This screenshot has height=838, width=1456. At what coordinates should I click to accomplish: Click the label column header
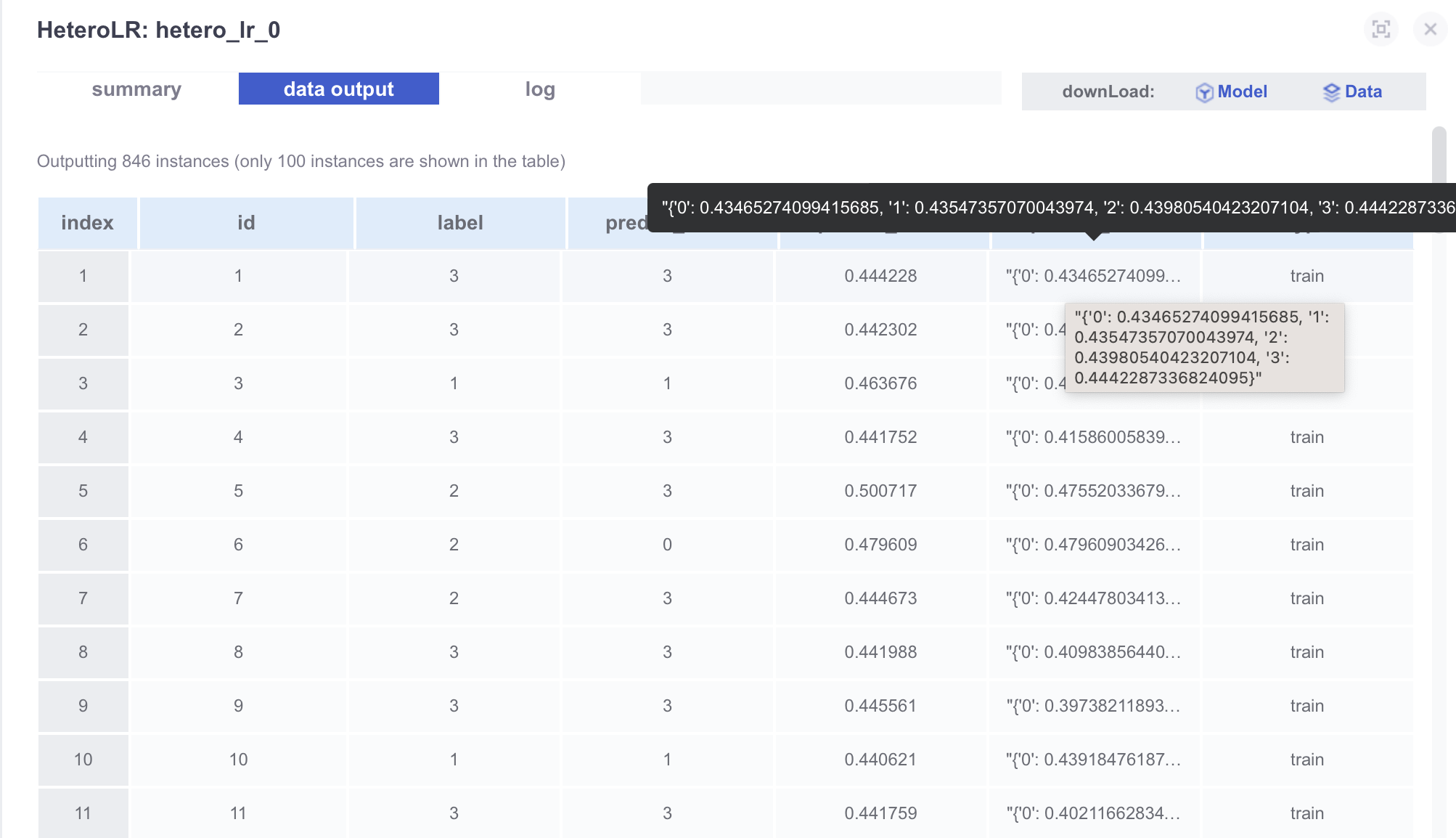pyautogui.click(x=459, y=222)
